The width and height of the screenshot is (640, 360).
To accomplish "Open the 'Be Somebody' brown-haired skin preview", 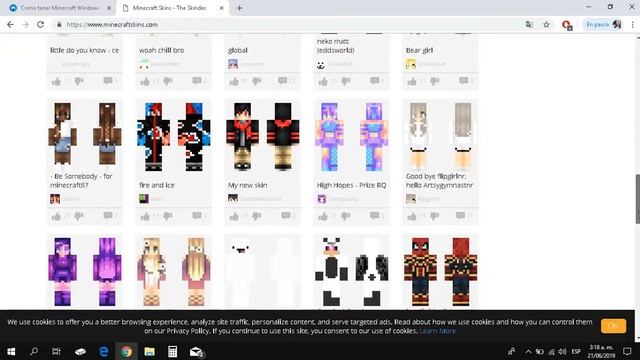I will (x=84, y=134).
